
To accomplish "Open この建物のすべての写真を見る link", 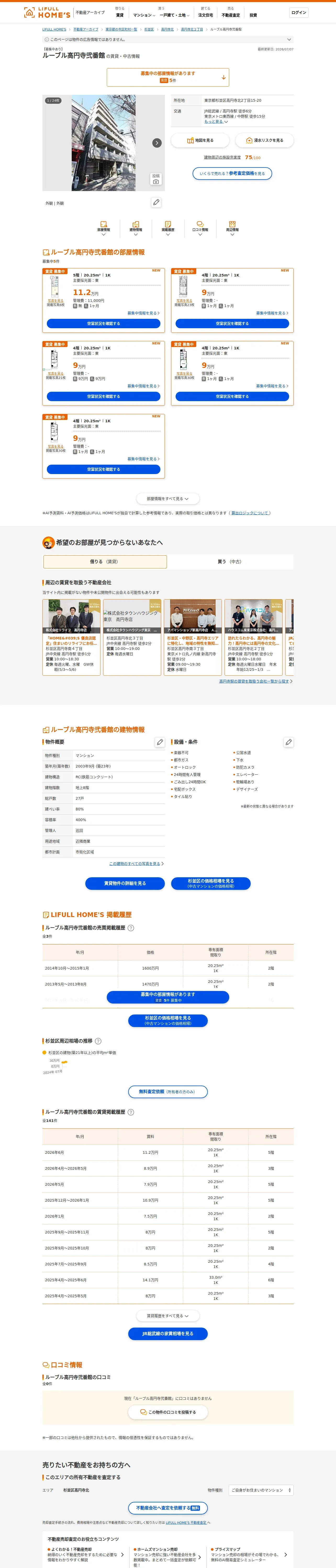I will click(x=135, y=864).
